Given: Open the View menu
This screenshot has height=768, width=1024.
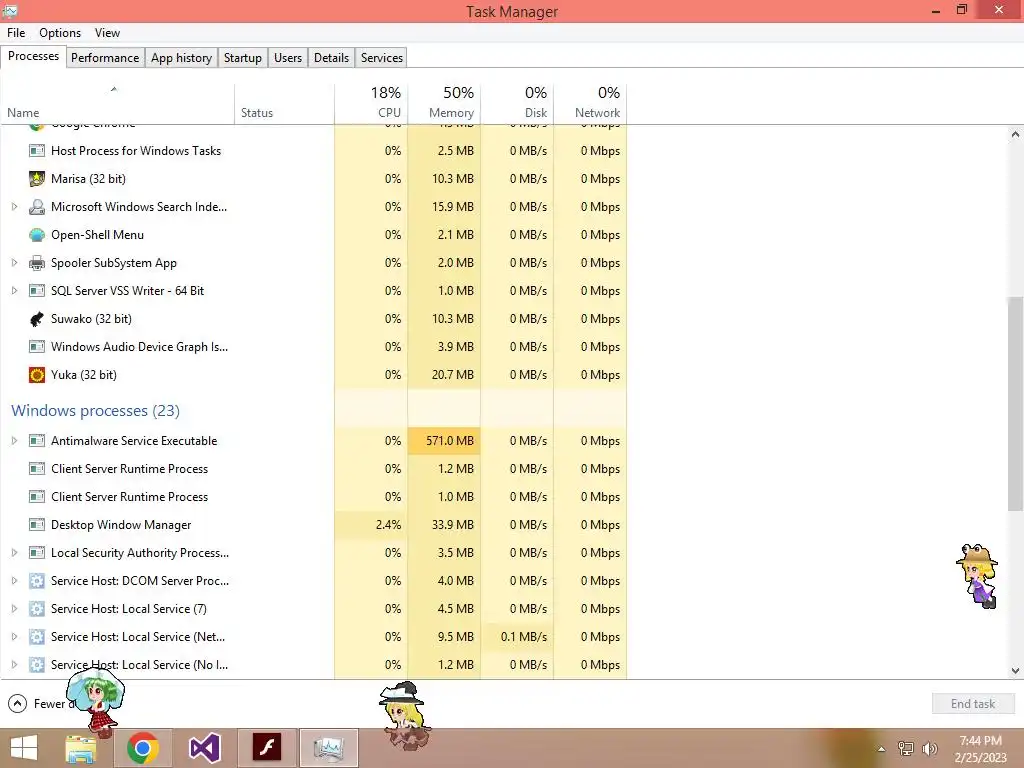Looking at the screenshot, I should coord(107,33).
